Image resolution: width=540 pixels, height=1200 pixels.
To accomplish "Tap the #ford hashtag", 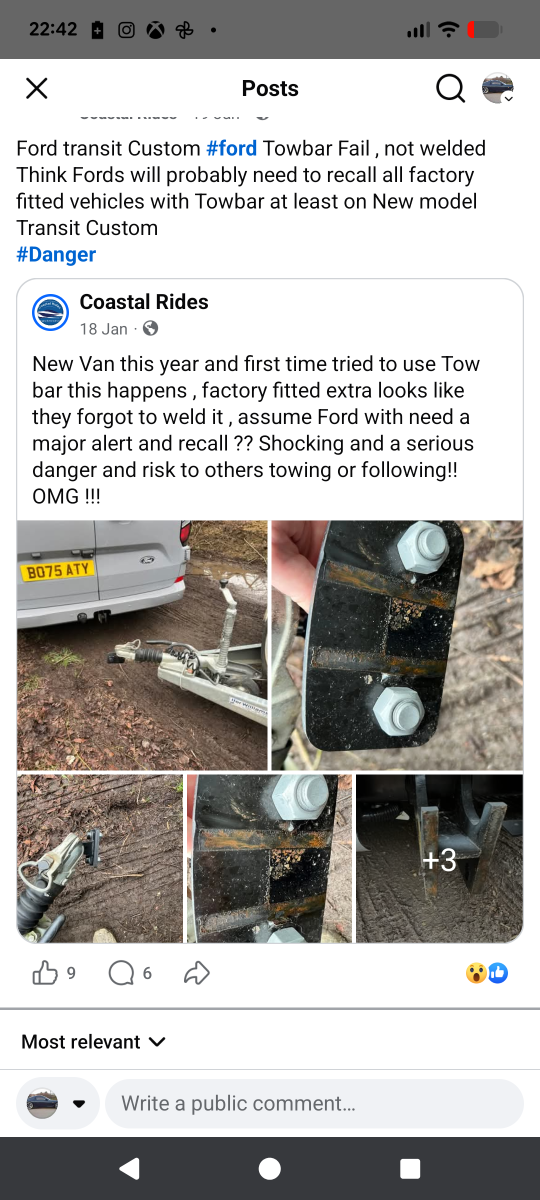I will [232, 148].
